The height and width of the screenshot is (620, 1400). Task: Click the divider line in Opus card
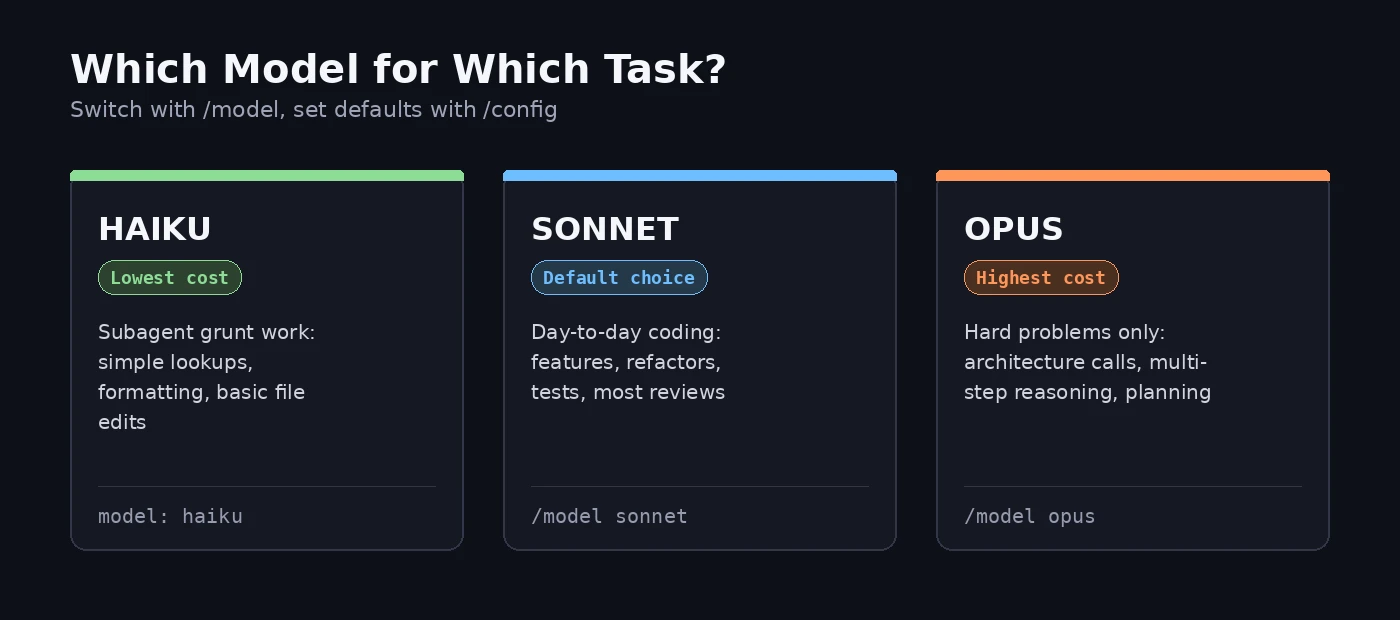tap(1133, 486)
